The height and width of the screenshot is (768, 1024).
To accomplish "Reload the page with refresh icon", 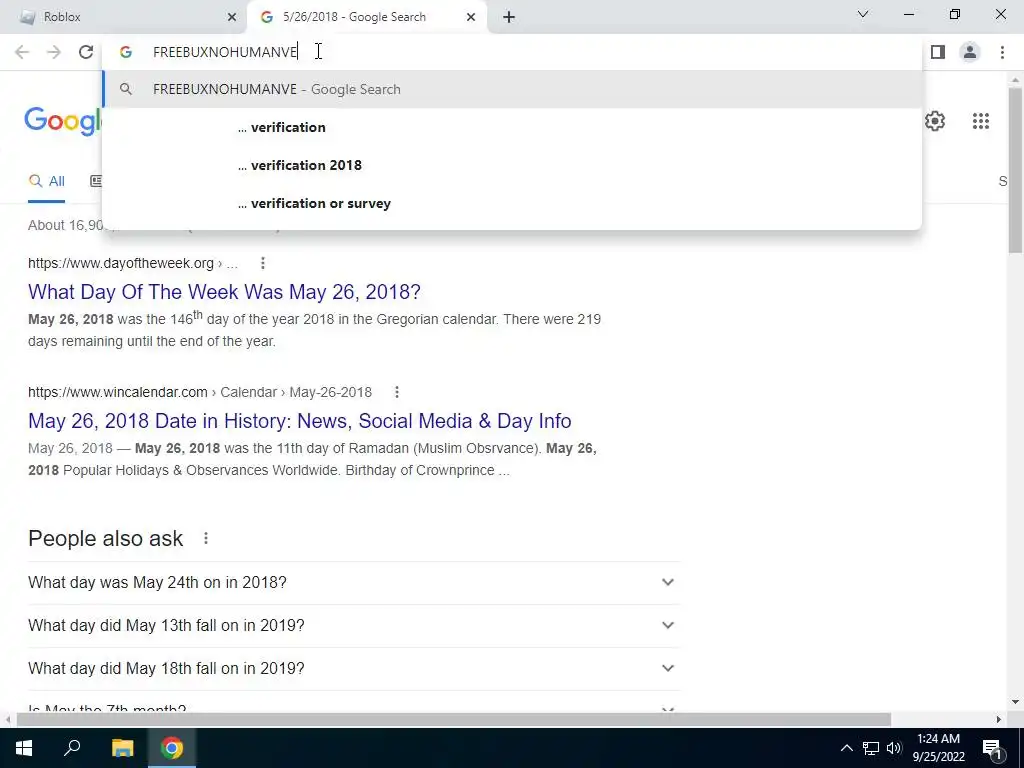I will click(x=86, y=52).
